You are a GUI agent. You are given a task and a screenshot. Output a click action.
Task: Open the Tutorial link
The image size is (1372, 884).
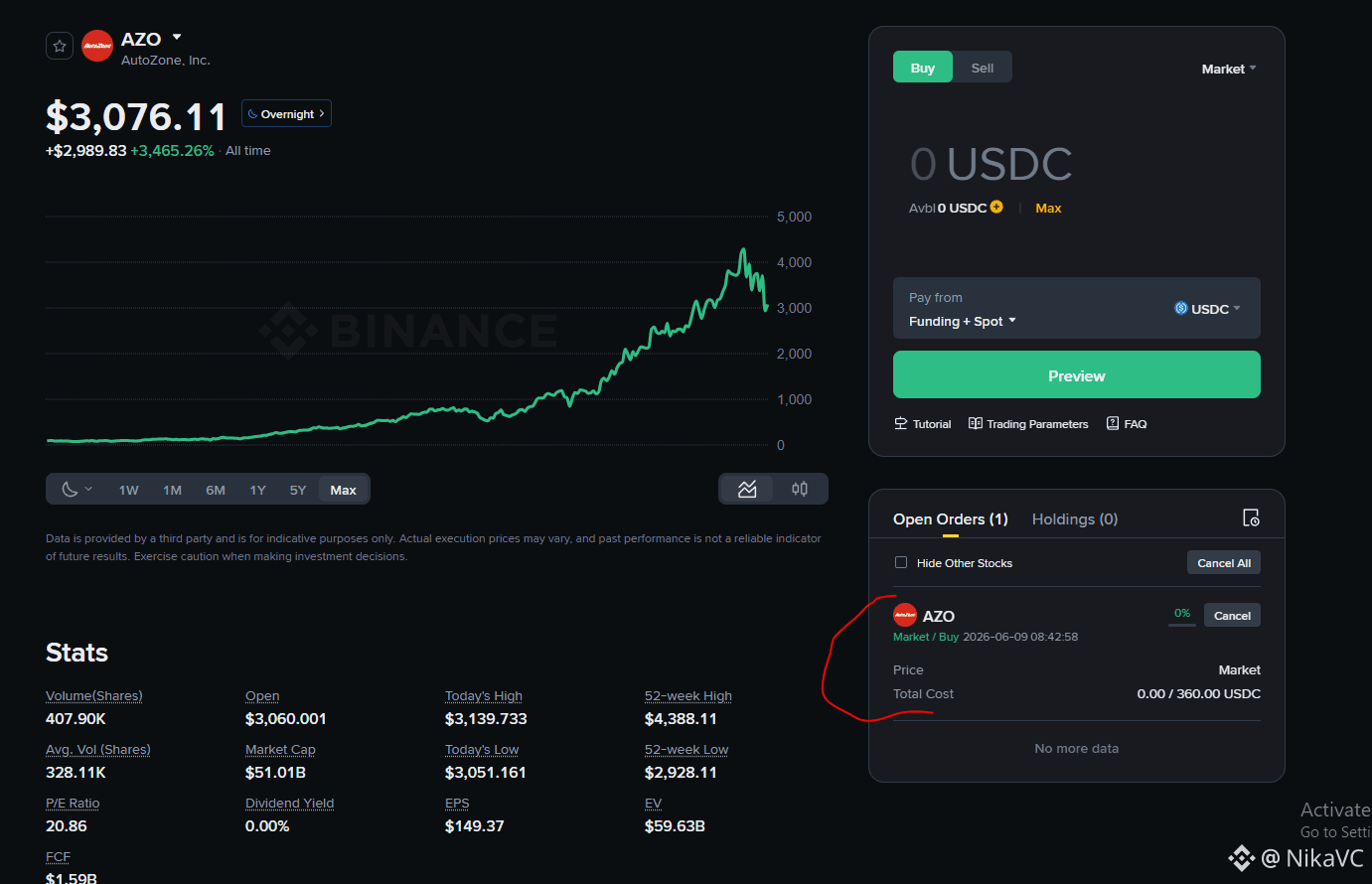(x=923, y=424)
